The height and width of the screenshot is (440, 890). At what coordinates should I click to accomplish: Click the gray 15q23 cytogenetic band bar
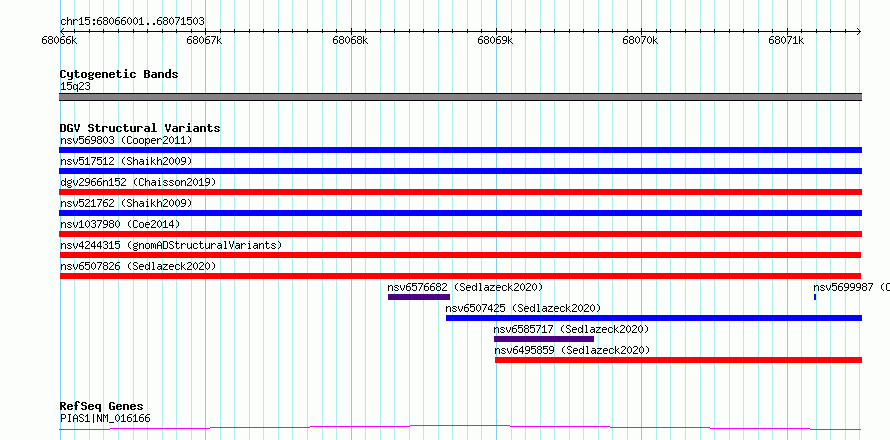[x=460, y=97]
